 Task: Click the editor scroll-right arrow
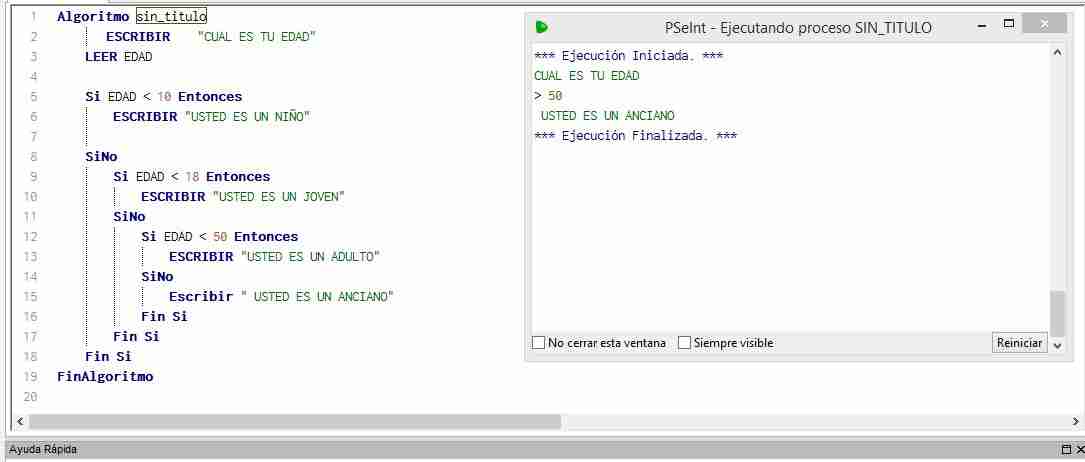coord(1076,421)
